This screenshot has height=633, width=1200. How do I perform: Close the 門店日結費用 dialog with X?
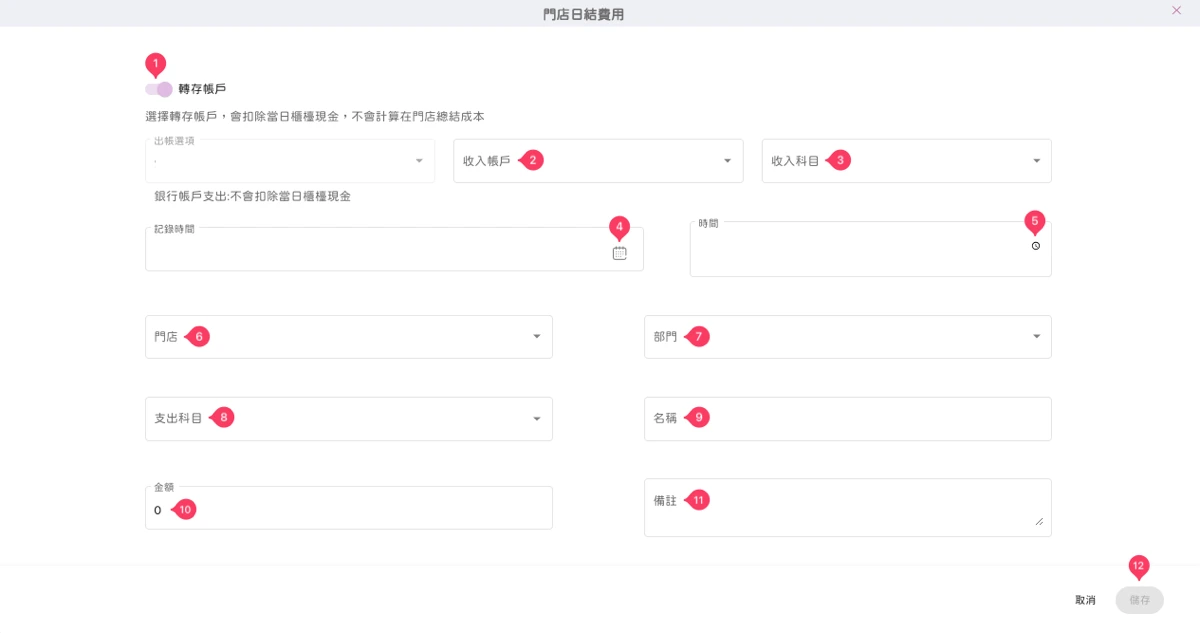[x=1176, y=9]
